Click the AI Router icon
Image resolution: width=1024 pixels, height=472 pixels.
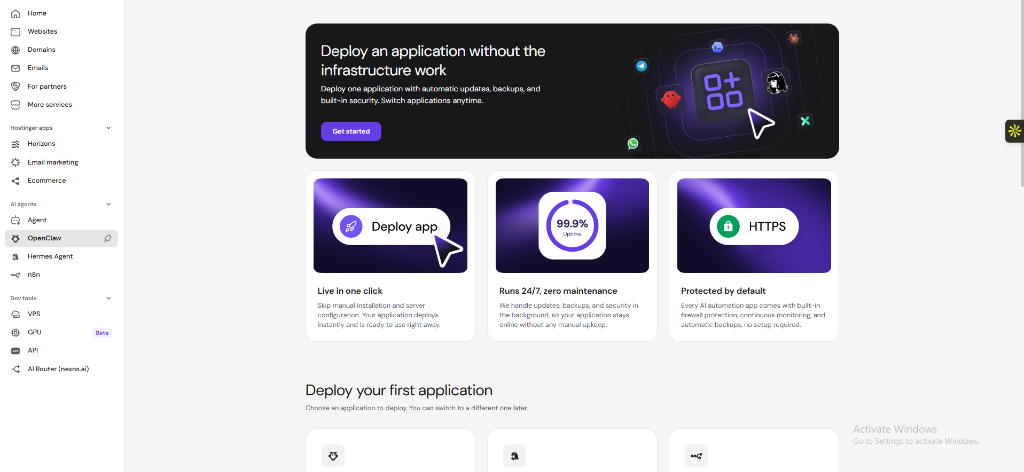16,369
